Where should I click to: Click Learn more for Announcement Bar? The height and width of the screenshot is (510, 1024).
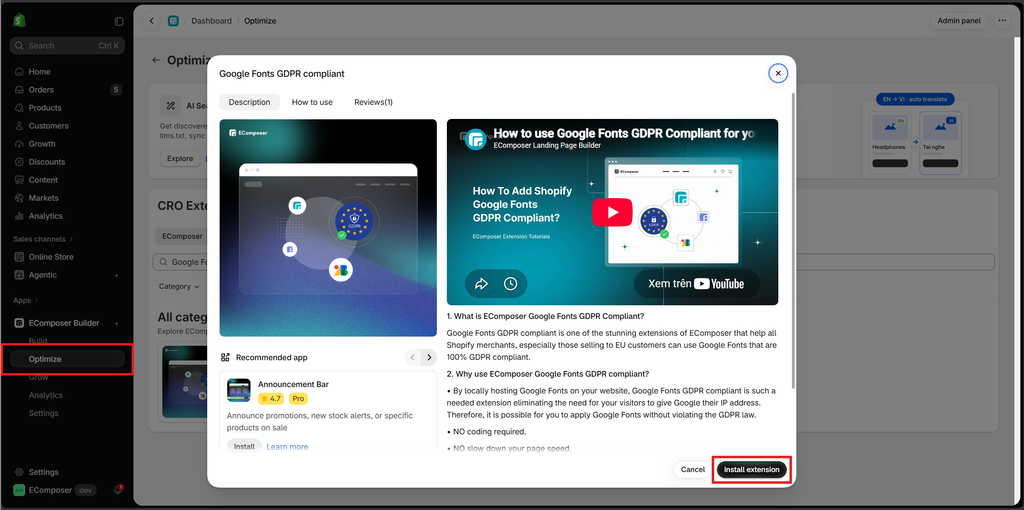tap(287, 447)
